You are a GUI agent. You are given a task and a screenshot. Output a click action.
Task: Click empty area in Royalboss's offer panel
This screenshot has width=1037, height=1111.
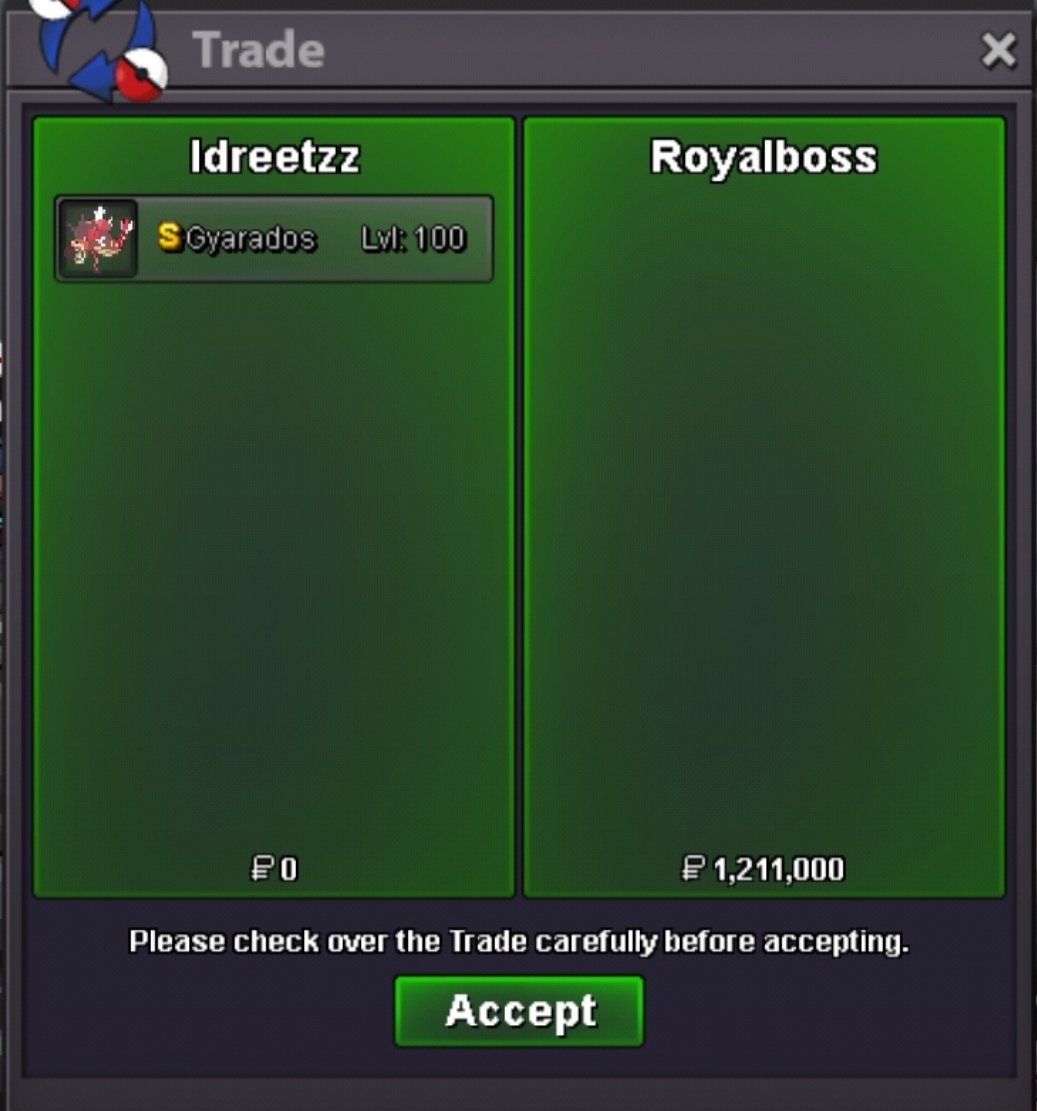point(764,517)
